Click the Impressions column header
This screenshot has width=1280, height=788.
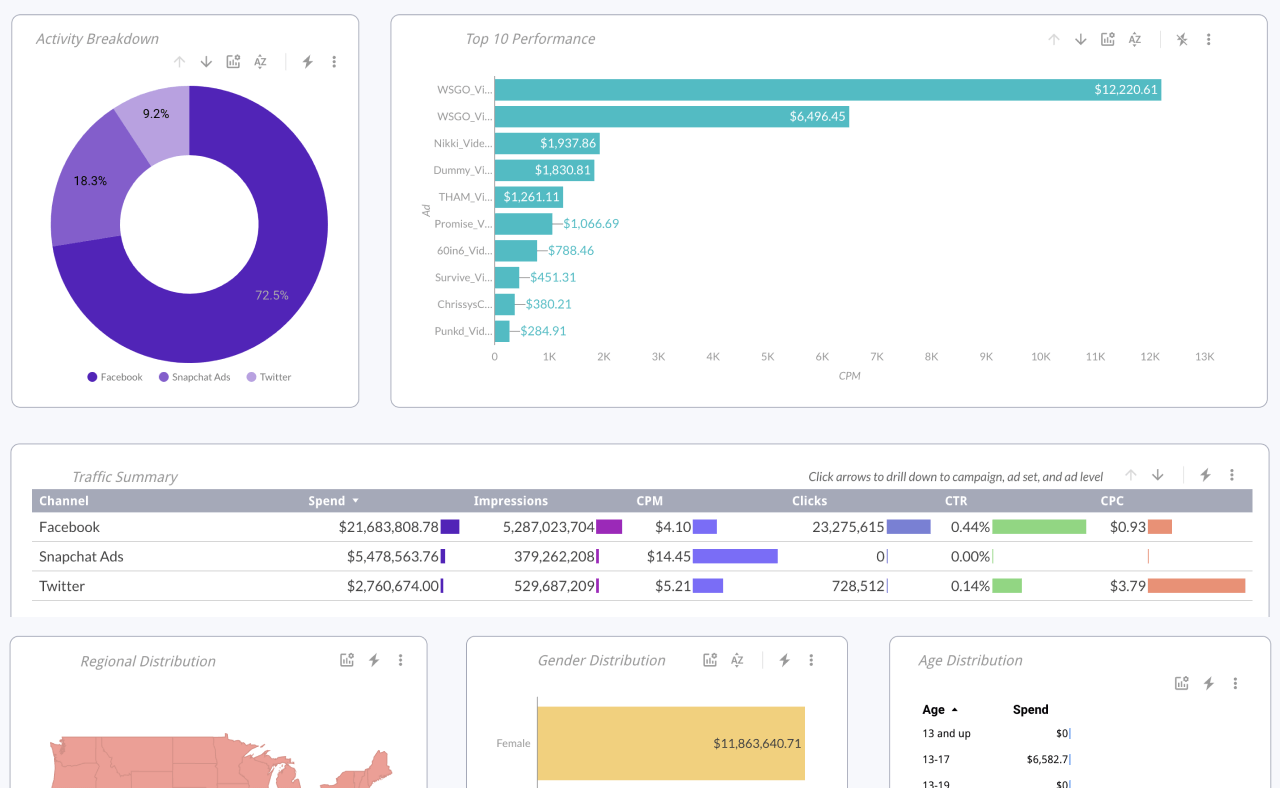tap(510, 501)
